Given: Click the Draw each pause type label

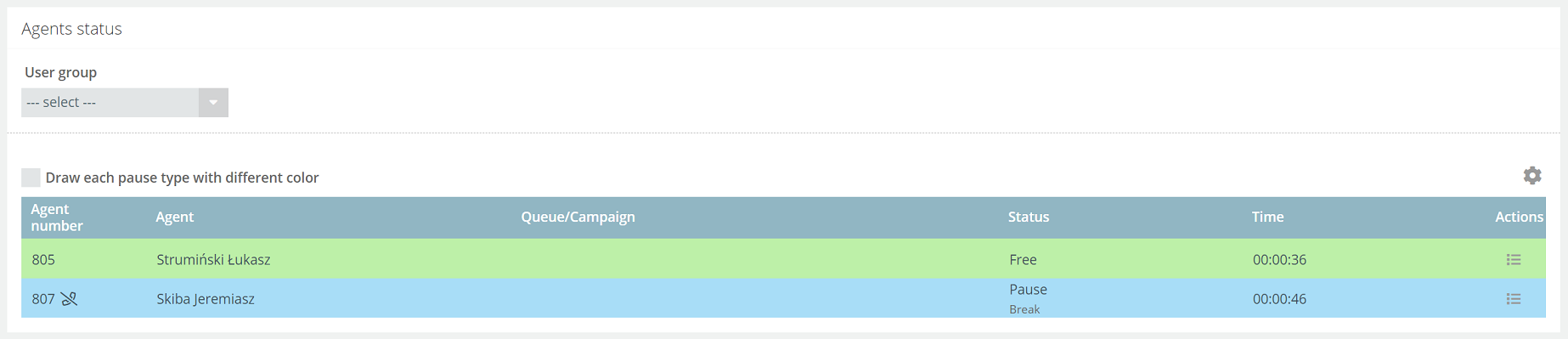Looking at the screenshot, I should coord(182,178).
